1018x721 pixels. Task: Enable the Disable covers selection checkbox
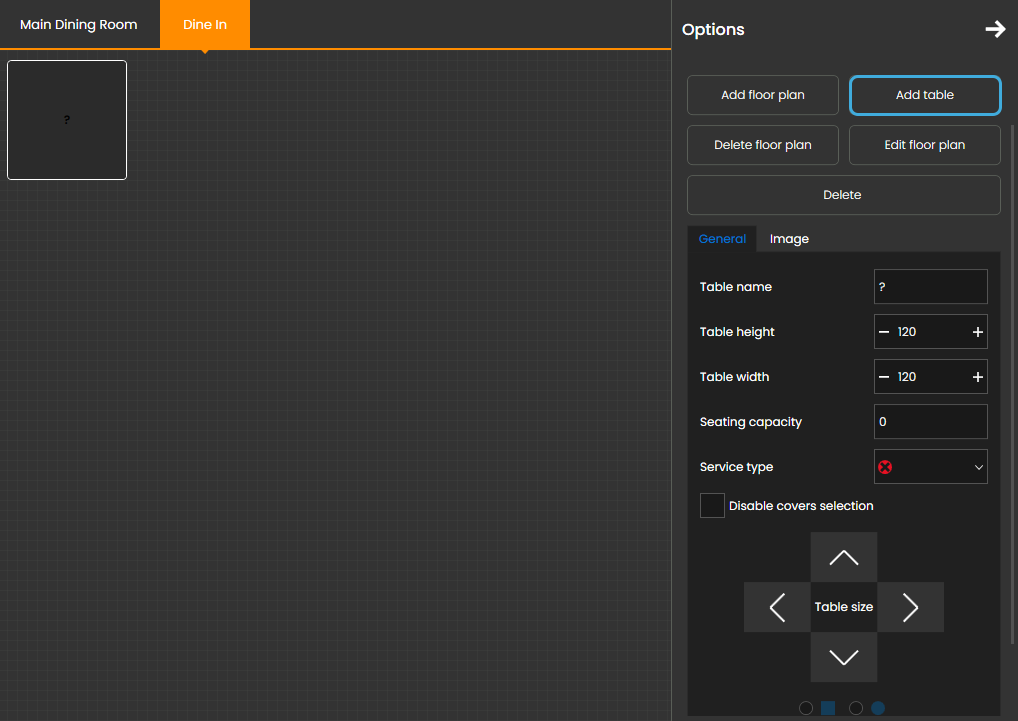pyautogui.click(x=712, y=506)
